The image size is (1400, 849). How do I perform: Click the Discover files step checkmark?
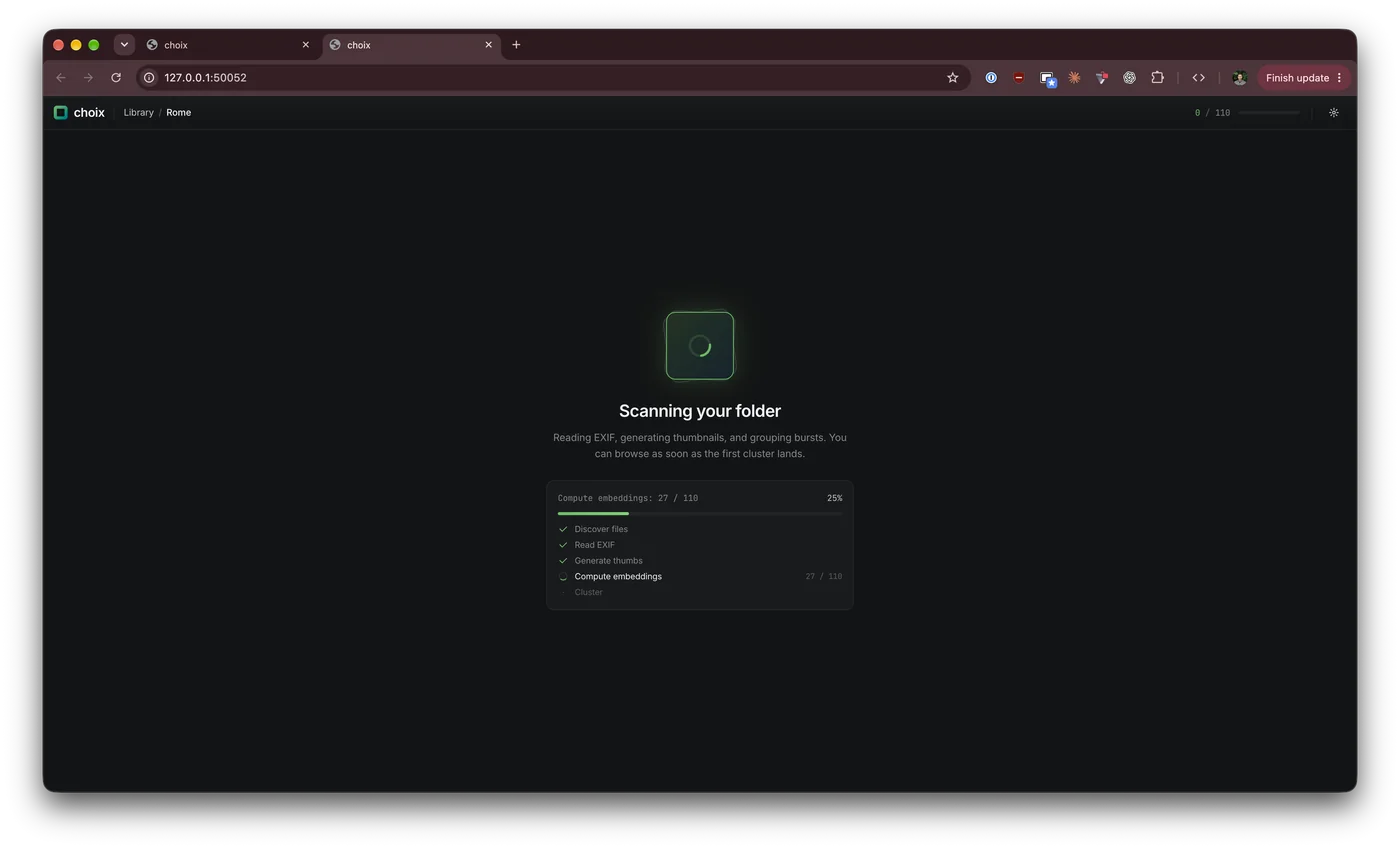(x=563, y=529)
